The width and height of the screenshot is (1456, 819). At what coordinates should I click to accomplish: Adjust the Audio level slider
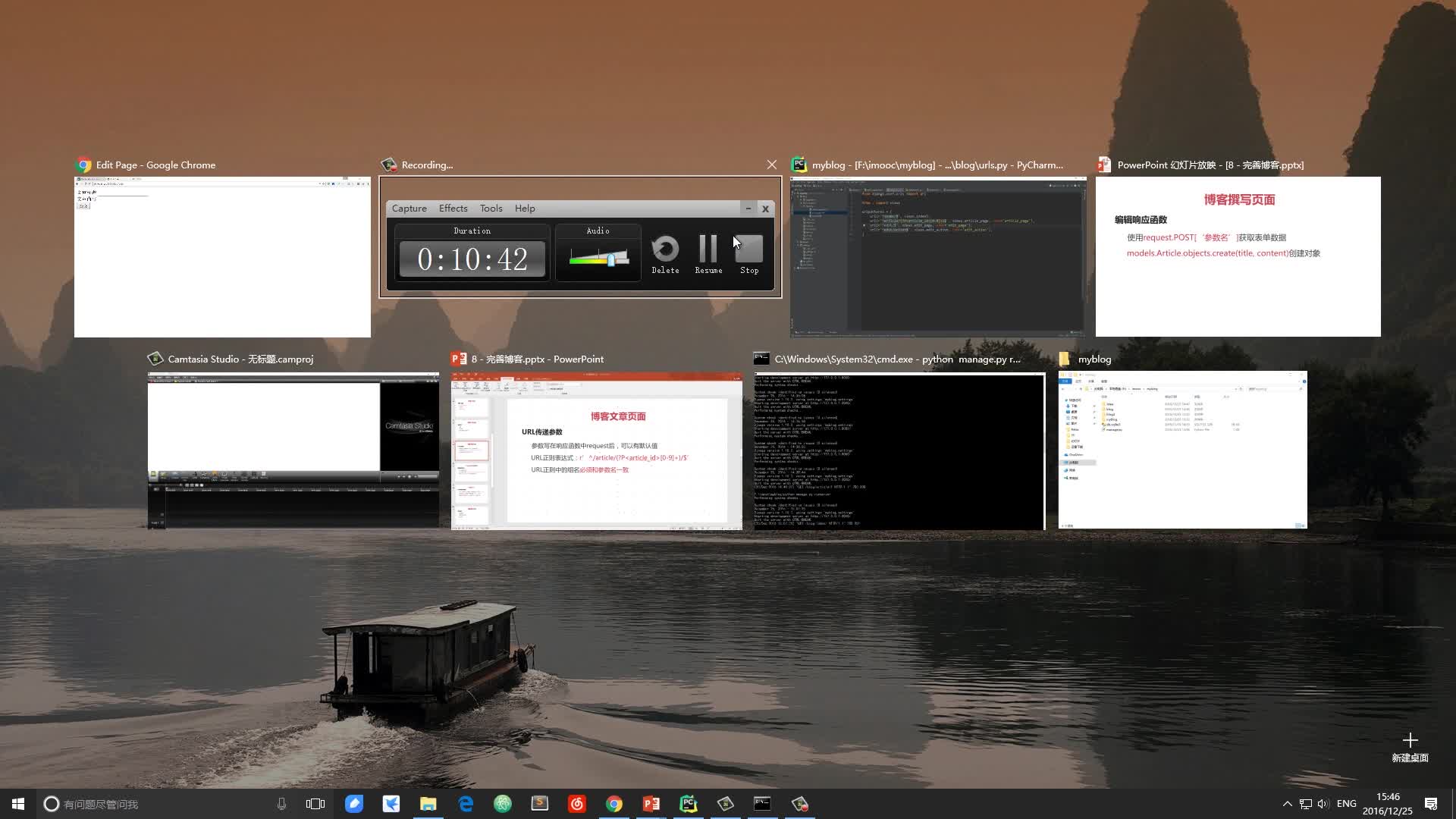[x=610, y=259]
